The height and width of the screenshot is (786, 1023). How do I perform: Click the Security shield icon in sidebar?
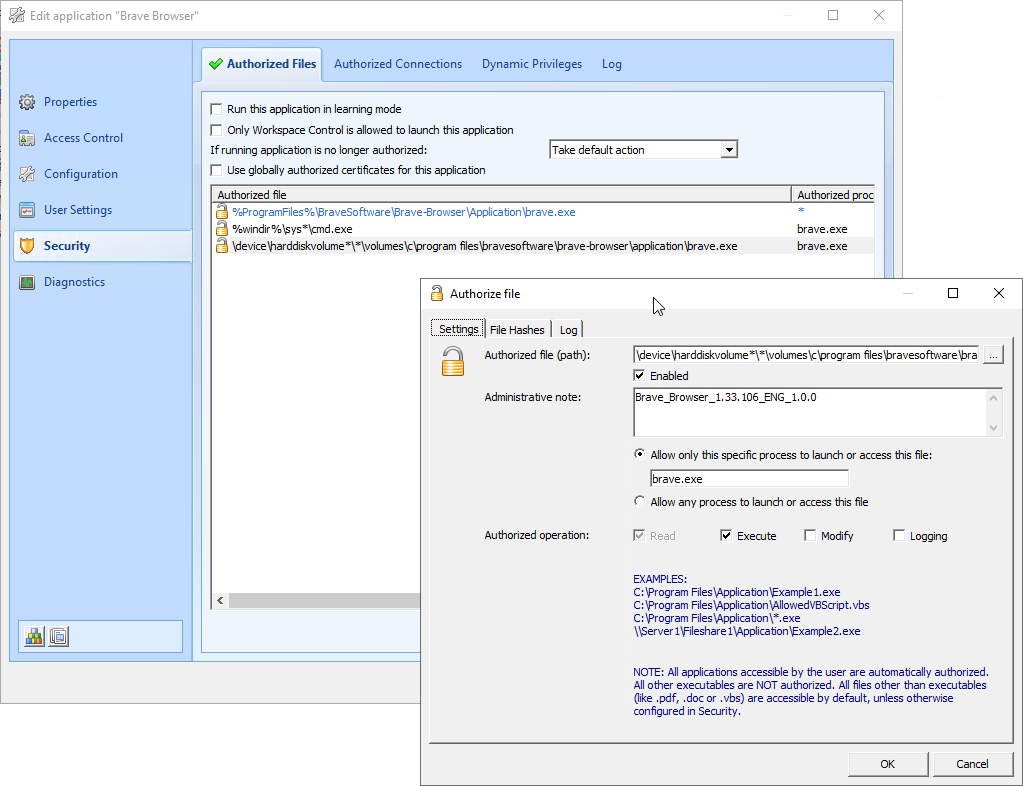(x=27, y=246)
